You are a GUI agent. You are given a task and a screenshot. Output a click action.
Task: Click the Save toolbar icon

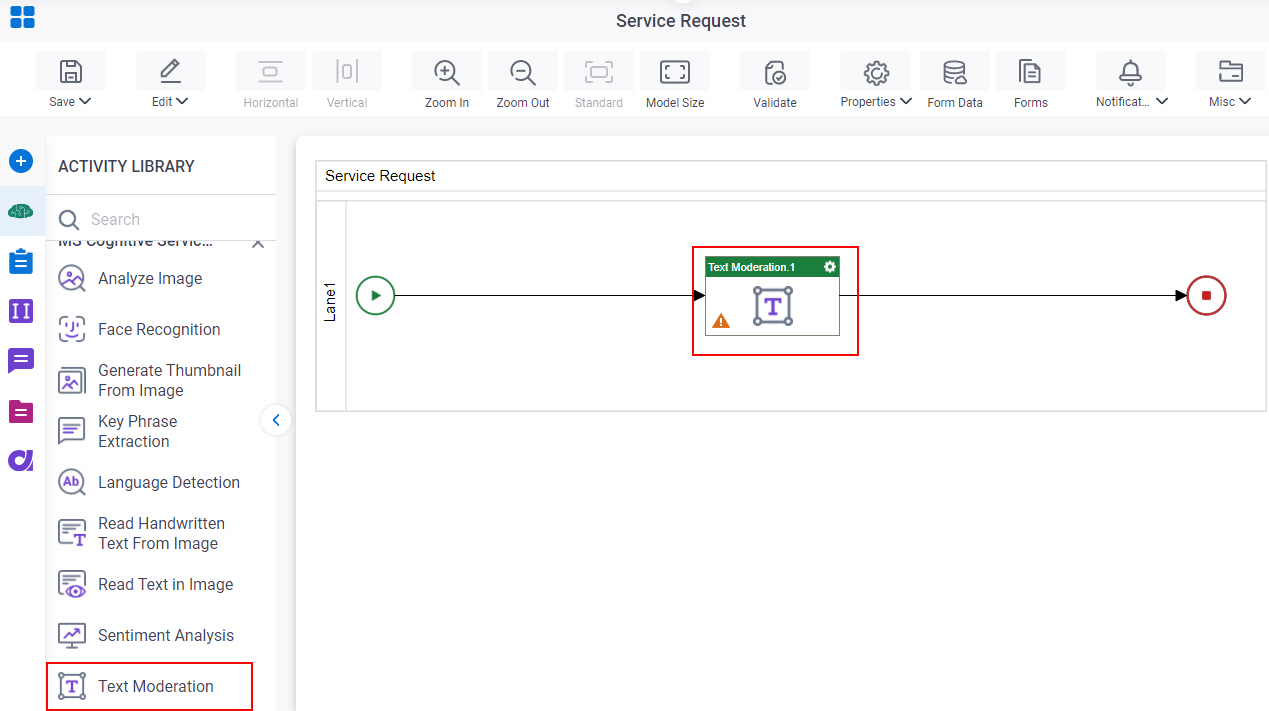(x=71, y=72)
